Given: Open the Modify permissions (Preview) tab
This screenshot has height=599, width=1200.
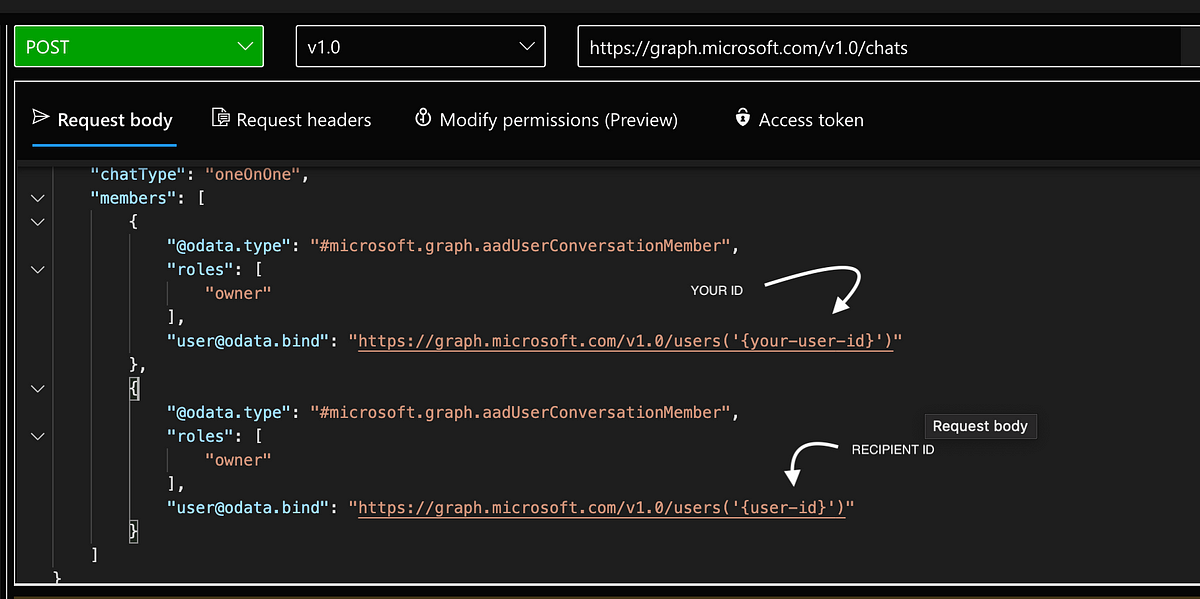Looking at the screenshot, I should click(546, 120).
